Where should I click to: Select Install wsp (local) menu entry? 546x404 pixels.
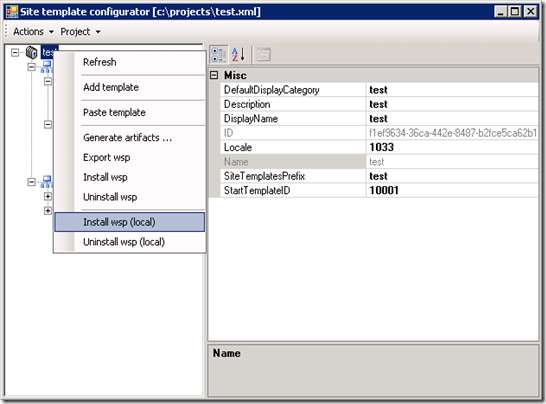[130, 222]
